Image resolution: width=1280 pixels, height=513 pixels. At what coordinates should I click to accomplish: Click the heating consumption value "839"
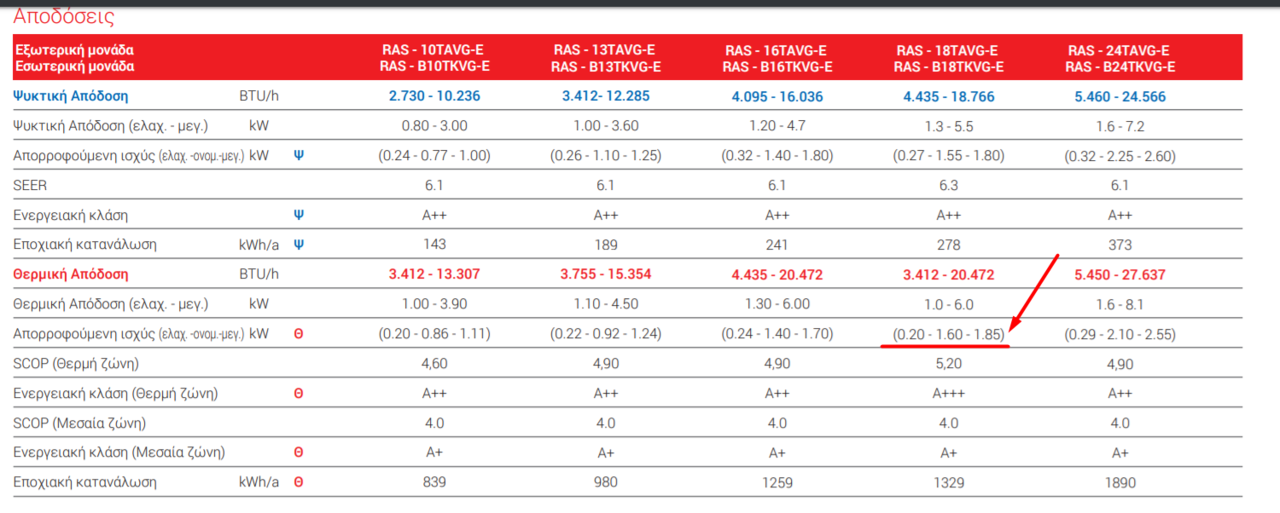pyautogui.click(x=434, y=482)
